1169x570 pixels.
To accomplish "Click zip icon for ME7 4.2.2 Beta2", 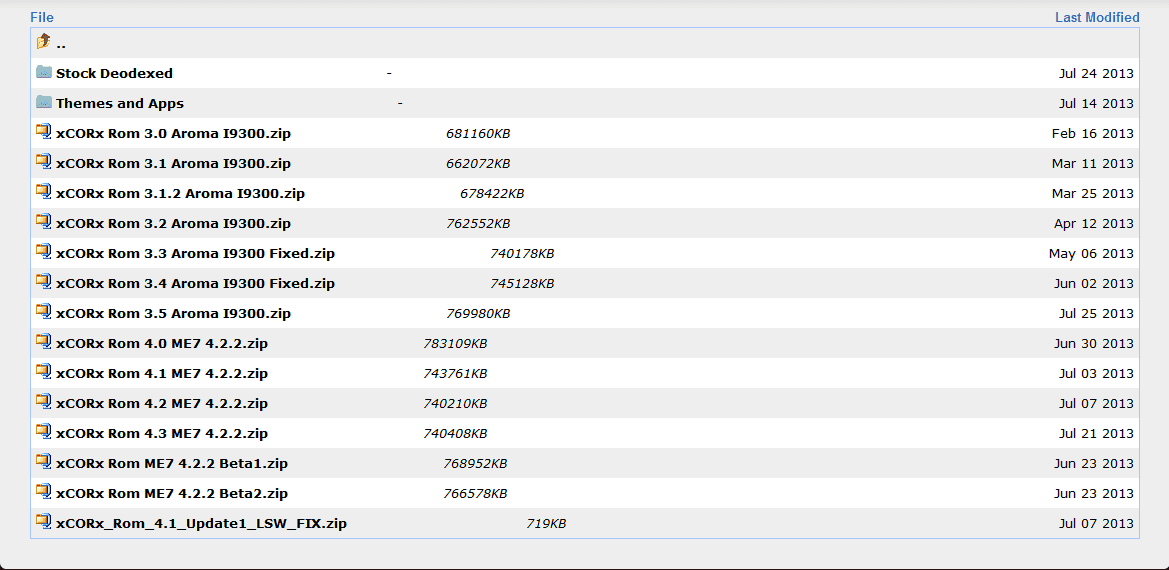I will point(43,492).
